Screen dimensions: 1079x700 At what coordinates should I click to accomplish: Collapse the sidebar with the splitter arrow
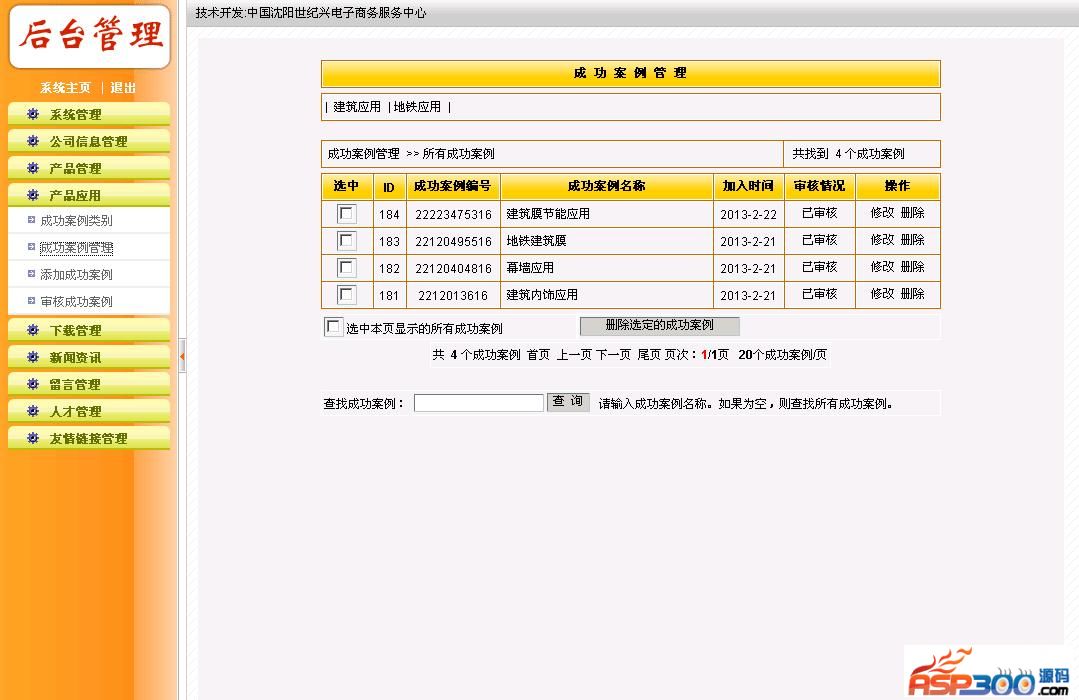tap(182, 356)
